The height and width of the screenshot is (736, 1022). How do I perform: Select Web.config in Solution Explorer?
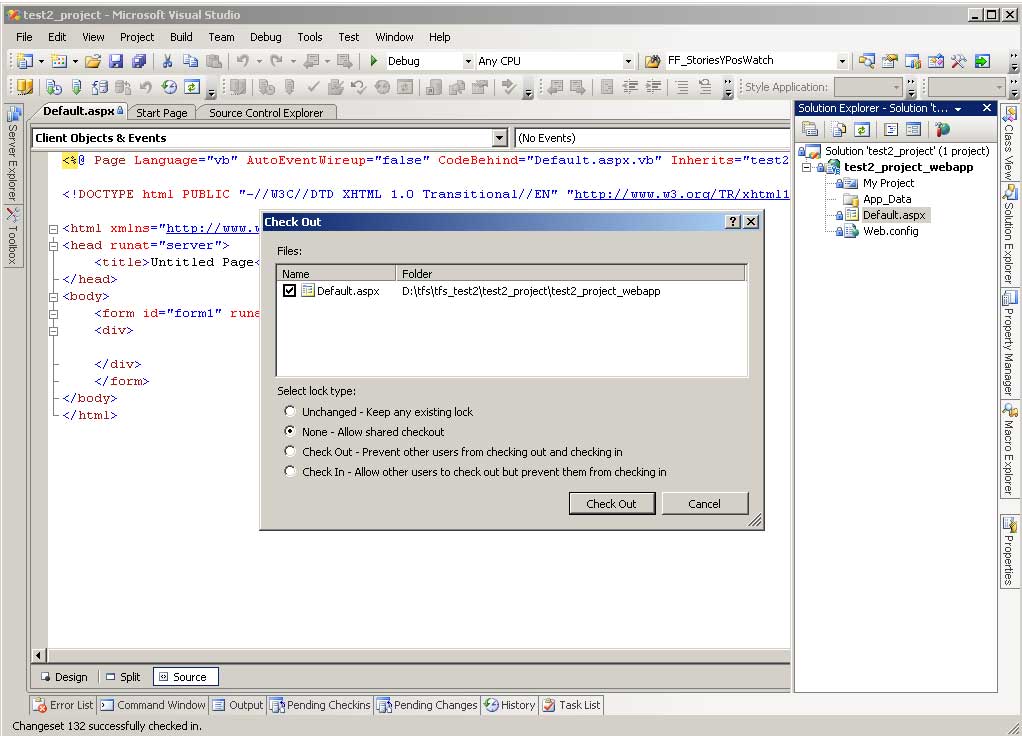(x=890, y=231)
